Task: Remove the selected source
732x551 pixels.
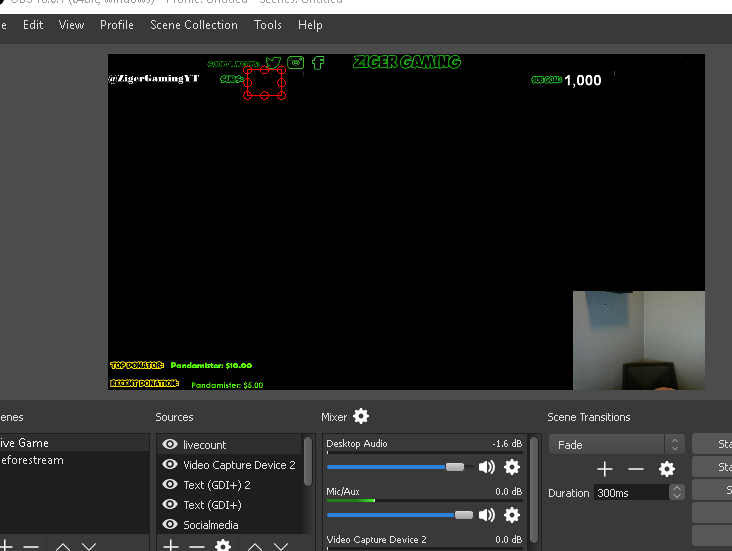Action: pos(197,546)
